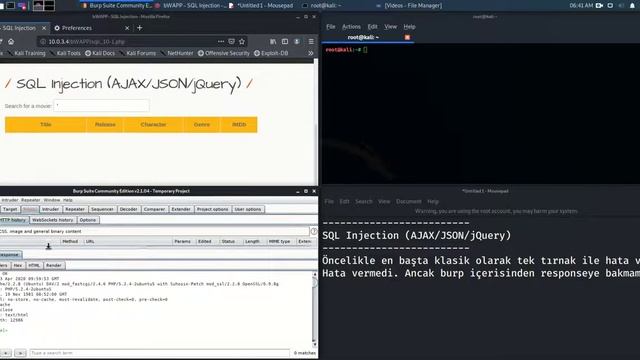Open Exploit-DB bookmark
Screen dimensions: 640x360
271,53
